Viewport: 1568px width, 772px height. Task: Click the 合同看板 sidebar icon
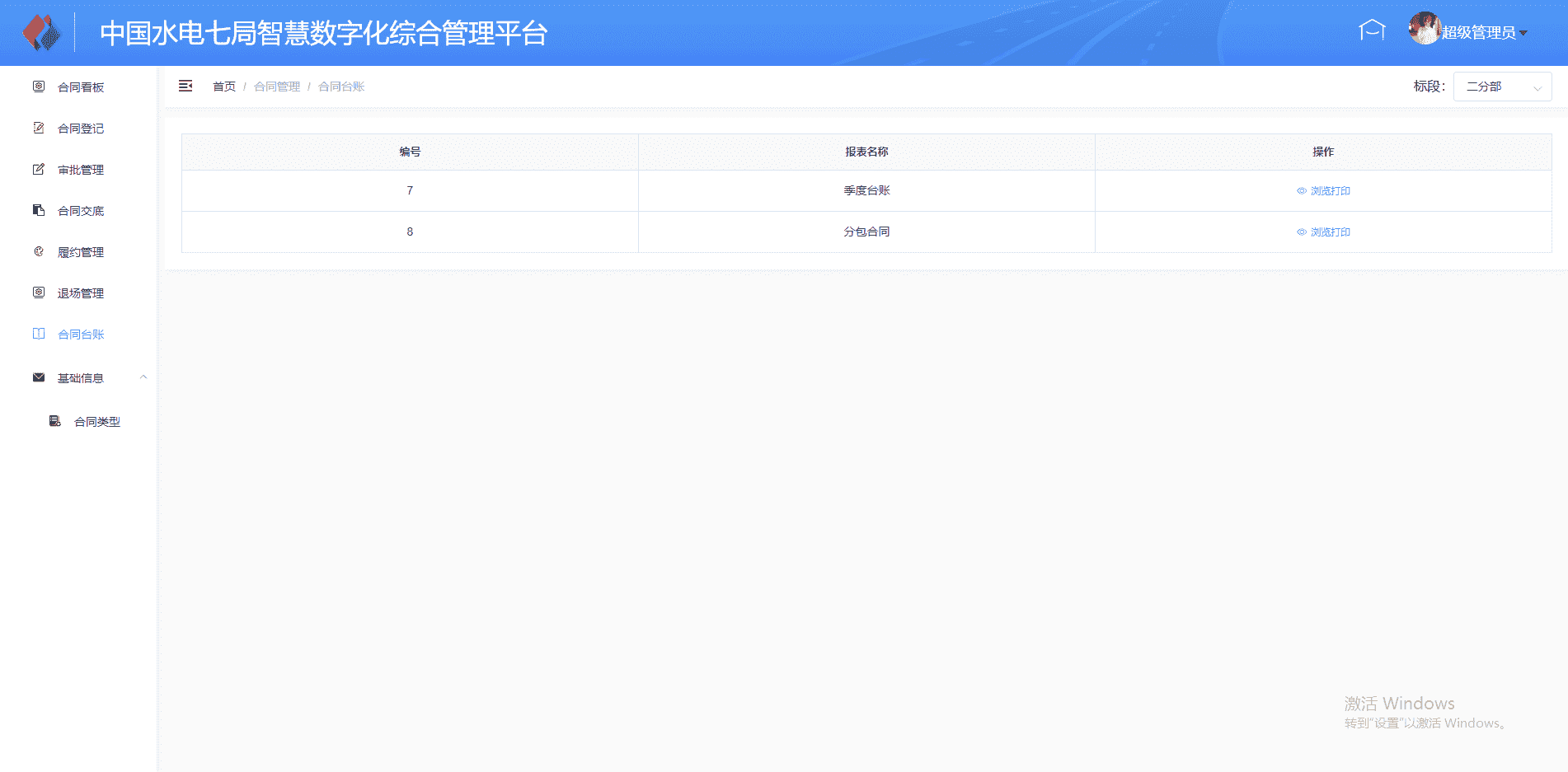(39, 87)
